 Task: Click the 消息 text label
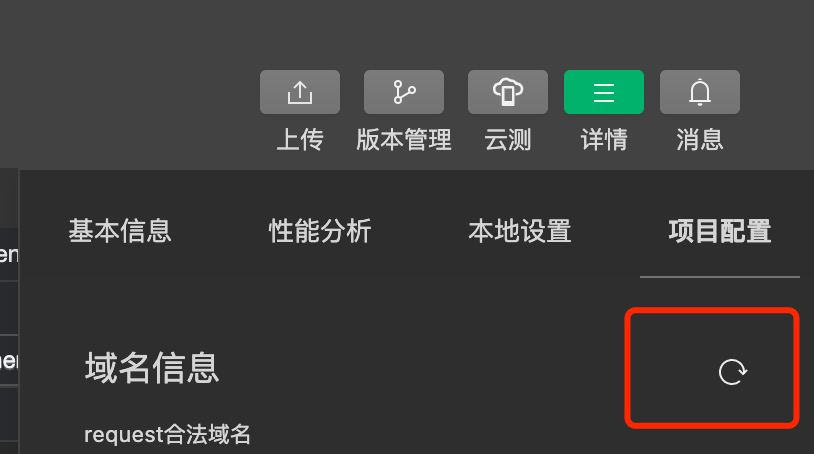coord(700,140)
